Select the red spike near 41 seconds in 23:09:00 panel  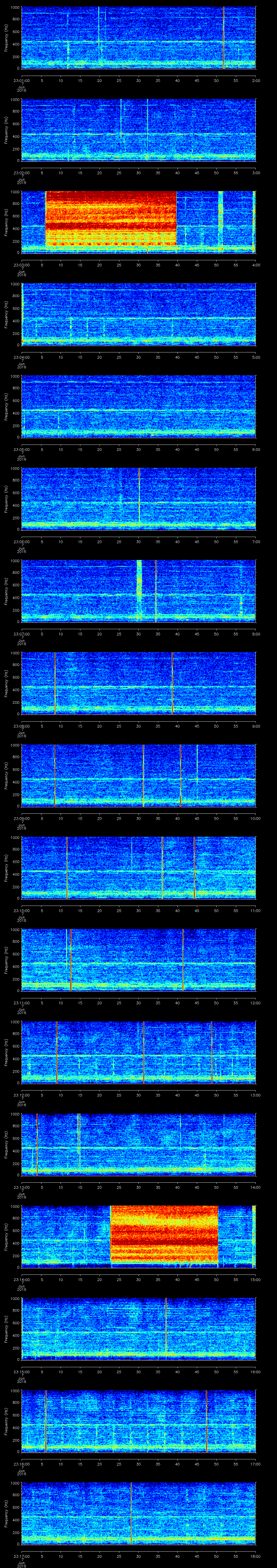[180, 774]
